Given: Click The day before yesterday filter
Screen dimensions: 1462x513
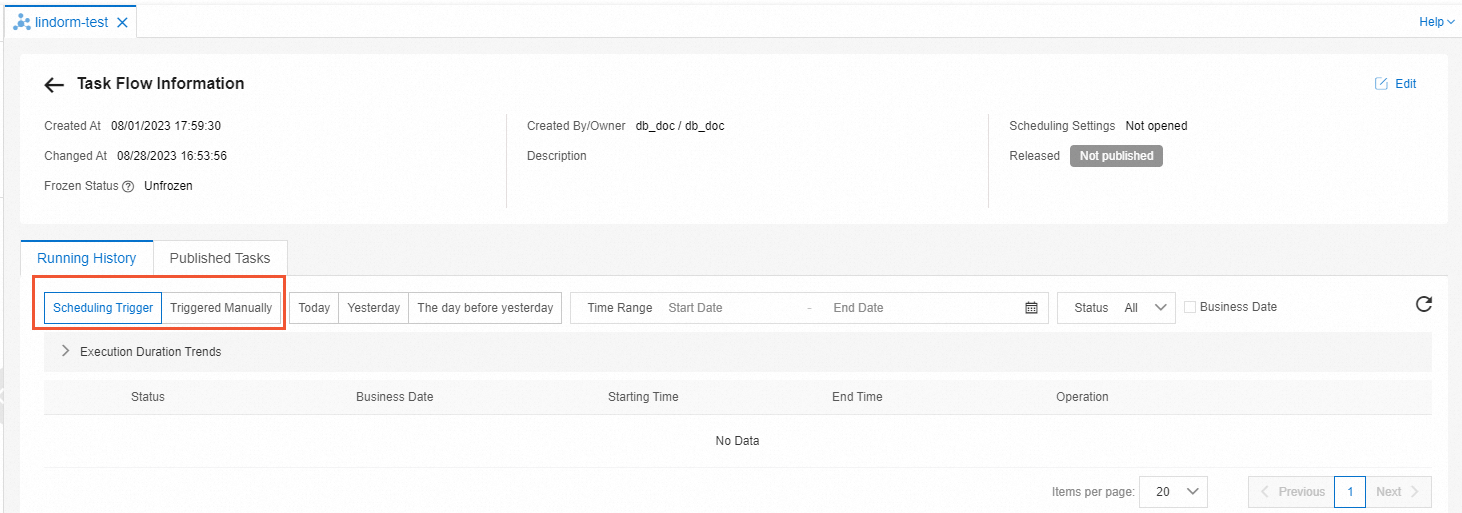Looking at the screenshot, I should tap(485, 308).
